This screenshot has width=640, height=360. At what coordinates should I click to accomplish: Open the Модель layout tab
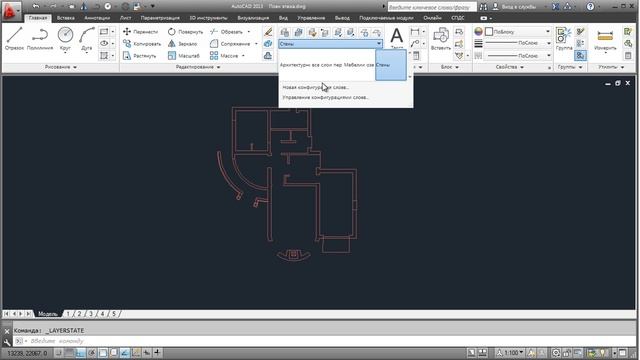click(48, 314)
